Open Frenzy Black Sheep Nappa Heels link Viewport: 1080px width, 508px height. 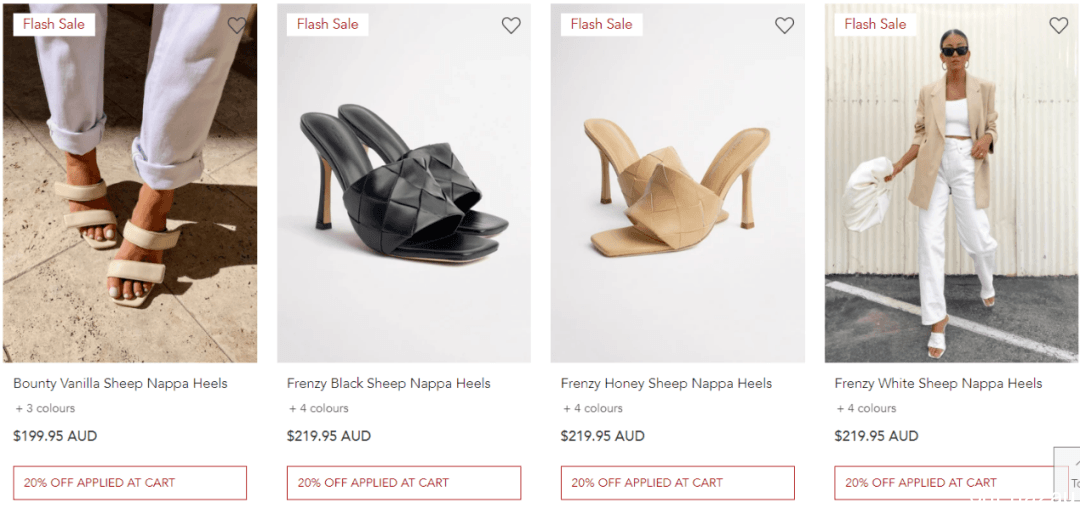(x=388, y=383)
